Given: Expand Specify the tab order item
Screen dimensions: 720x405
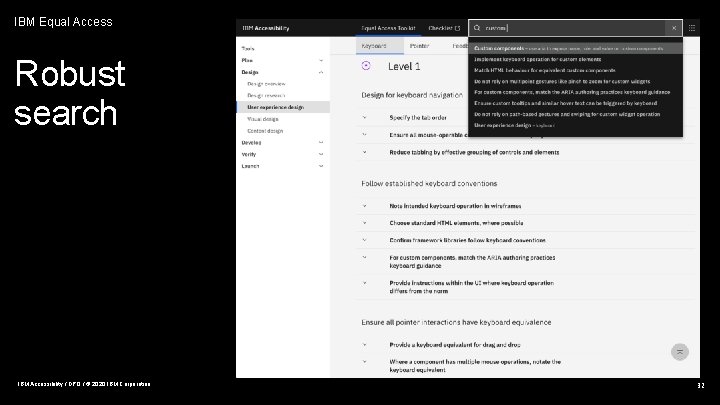Looking at the screenshot, I should point(365,118).
